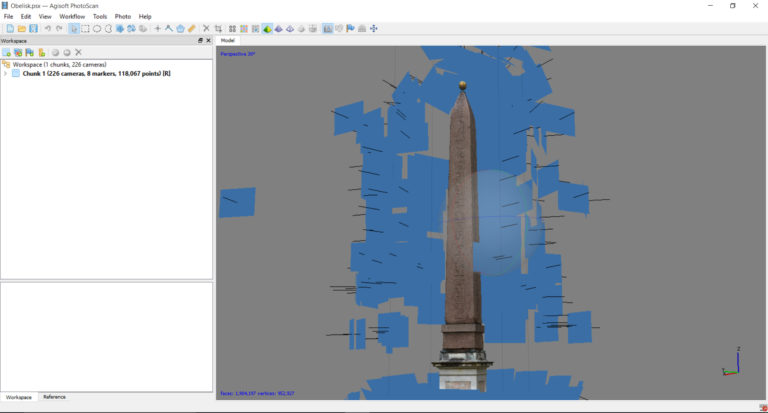Screen dimensions: 768x413
Task: Open the Tools menu
Action: click(100, 17)
